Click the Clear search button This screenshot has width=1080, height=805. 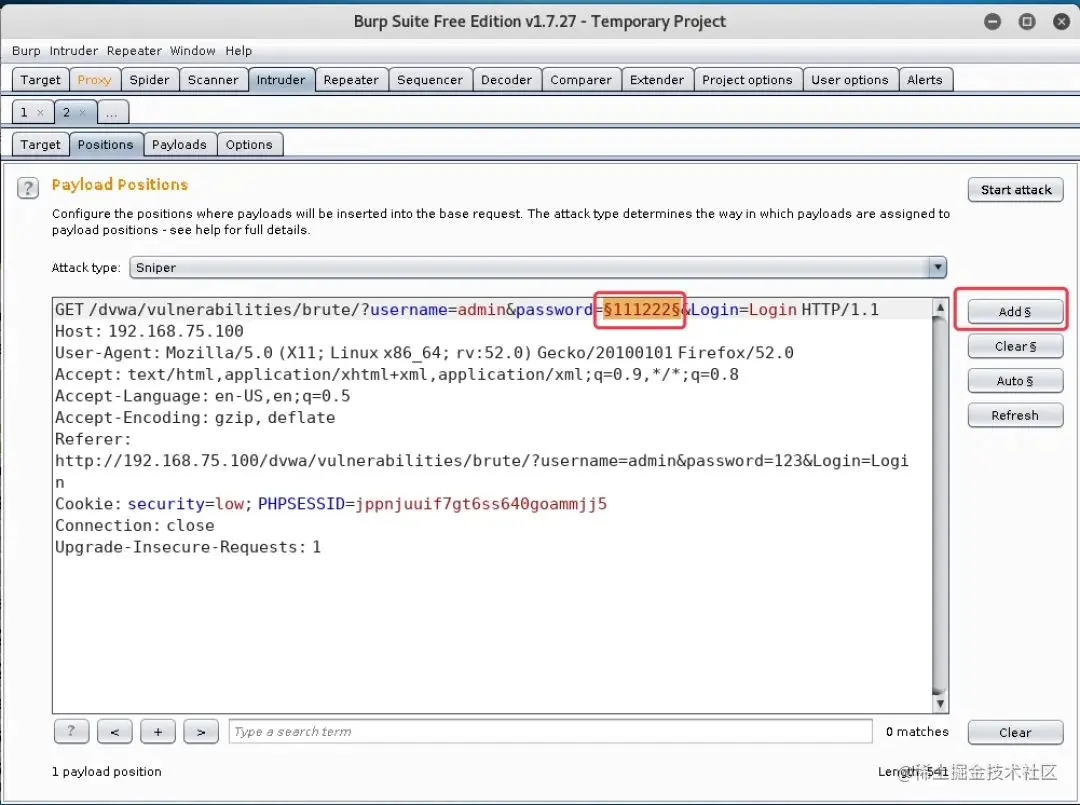click(x=1016, y=733)
